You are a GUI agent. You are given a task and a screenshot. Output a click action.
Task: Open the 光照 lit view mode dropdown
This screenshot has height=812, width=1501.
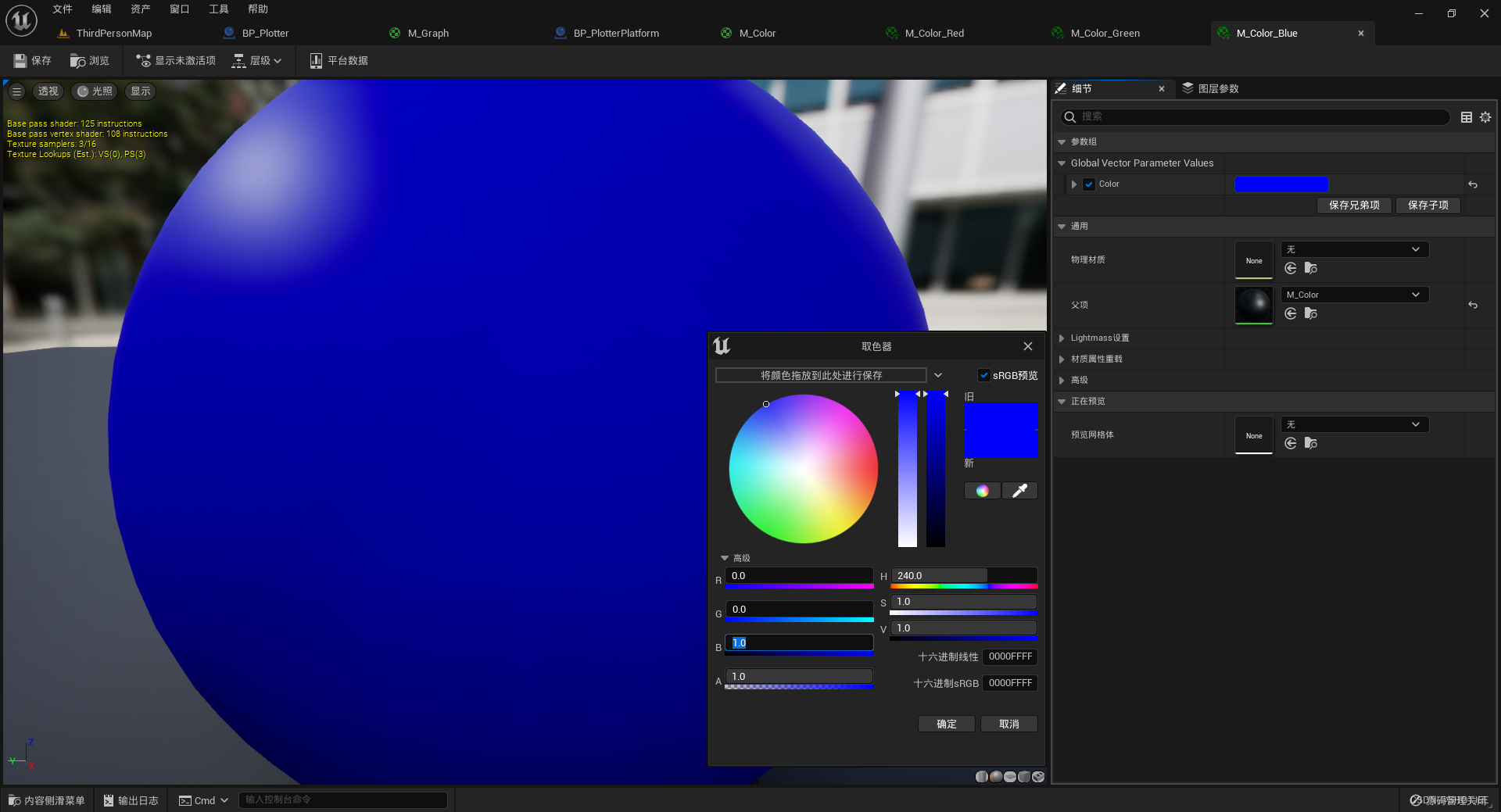(x=94, y=91)
